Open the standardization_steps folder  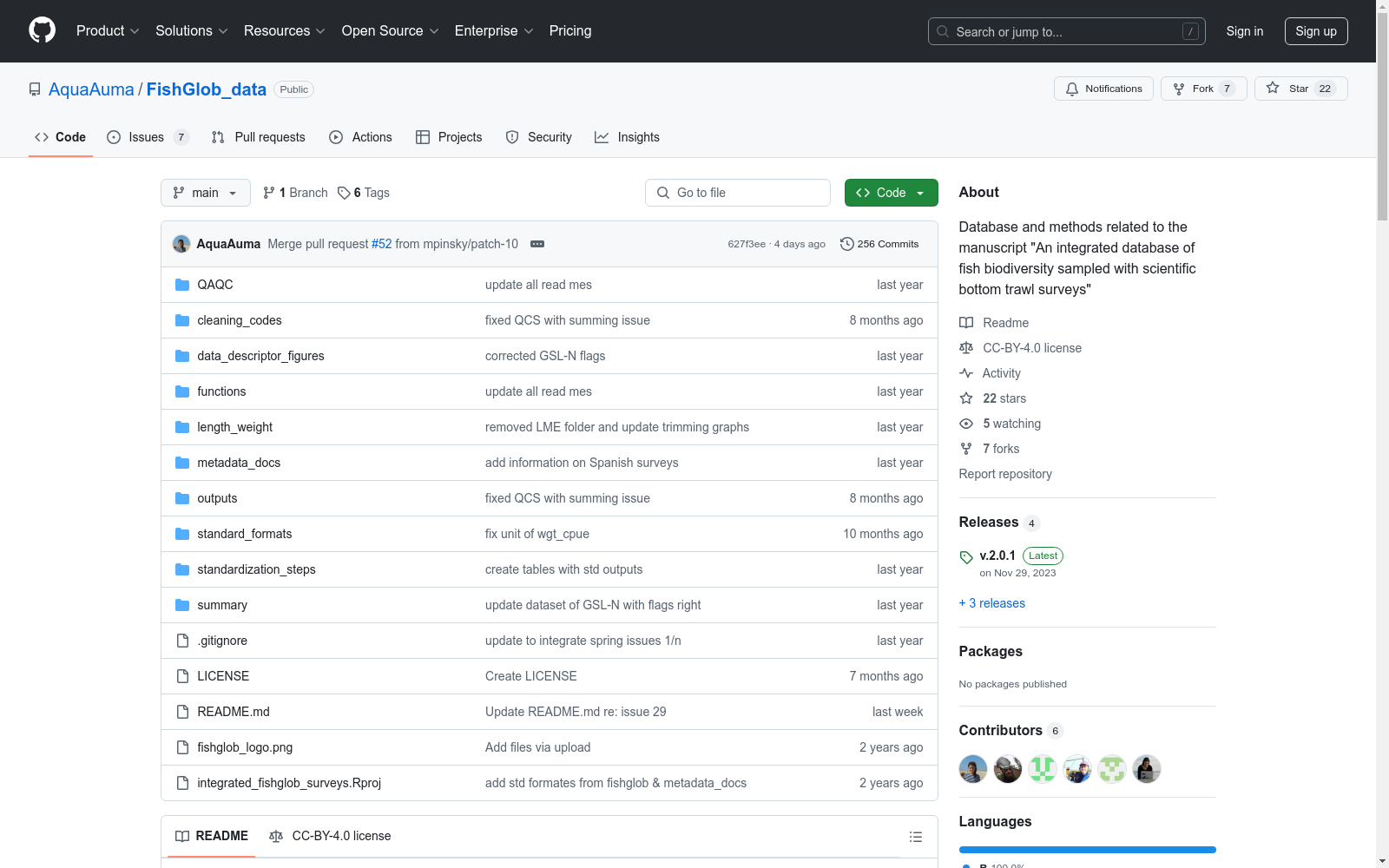point(256,569)
